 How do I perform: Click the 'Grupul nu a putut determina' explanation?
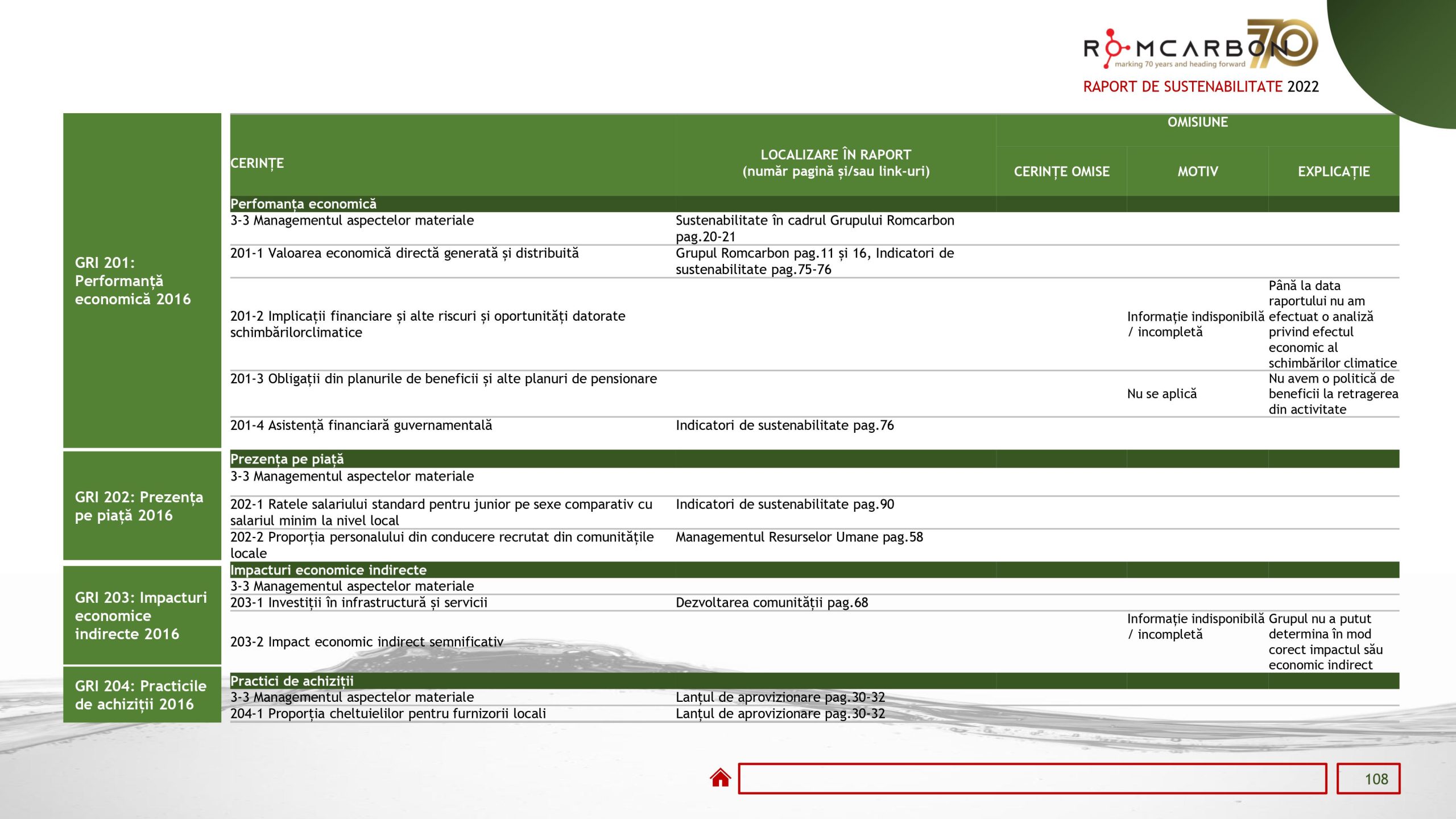pos(1325,642)
